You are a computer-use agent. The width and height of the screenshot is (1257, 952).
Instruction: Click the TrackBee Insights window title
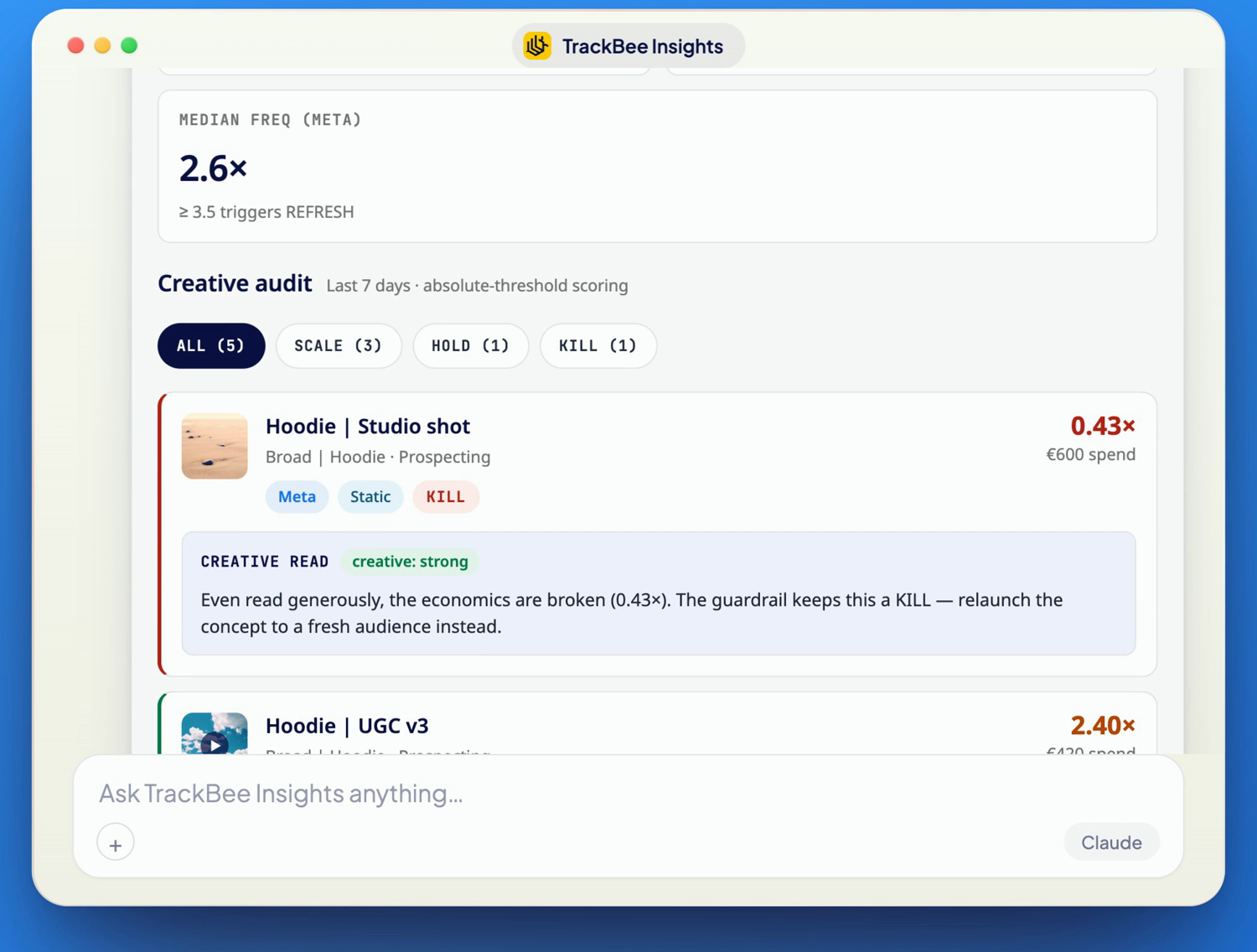point(643,46)
